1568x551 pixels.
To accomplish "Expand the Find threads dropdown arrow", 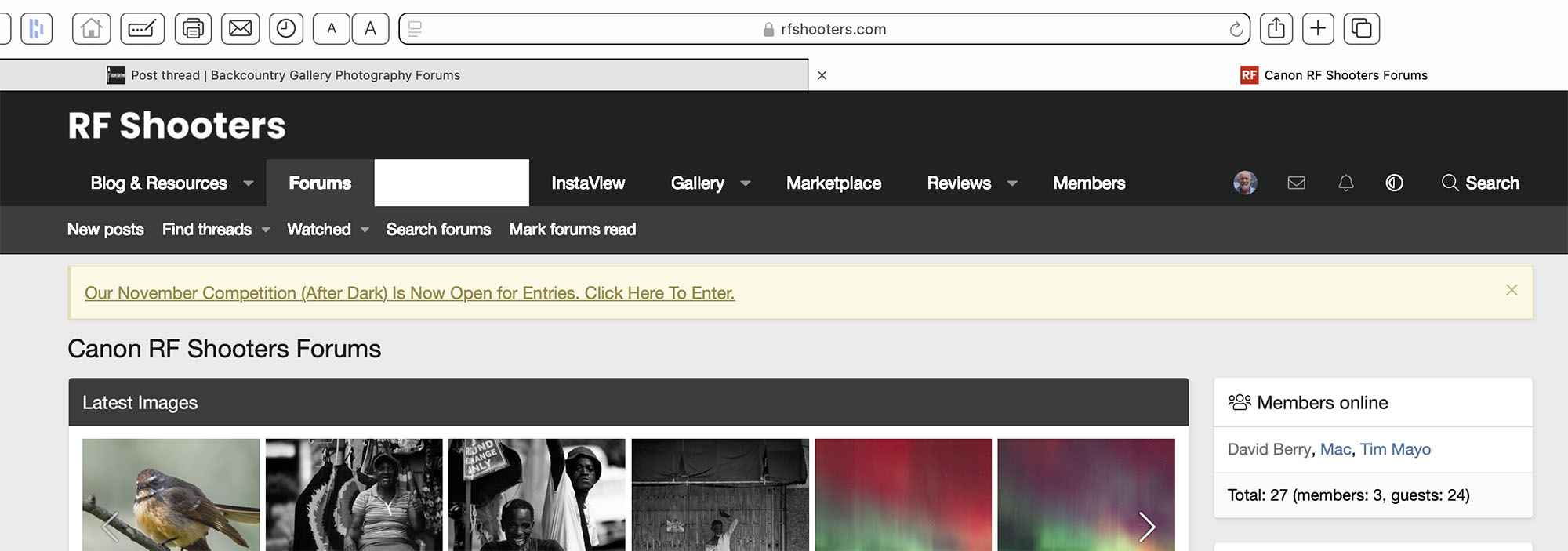I will (x=266, y=230).
